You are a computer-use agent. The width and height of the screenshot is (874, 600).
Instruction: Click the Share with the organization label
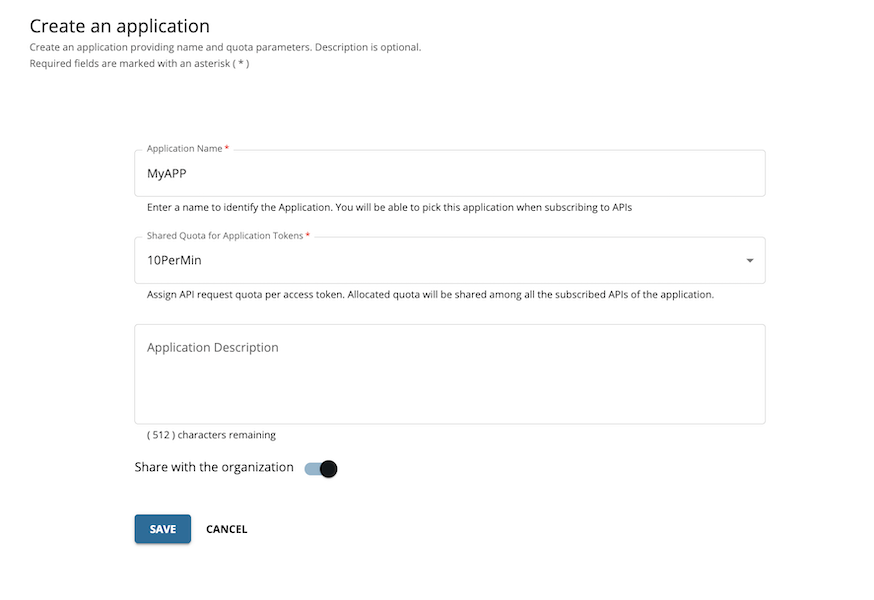pyautogui.click(x=213, y=466)
